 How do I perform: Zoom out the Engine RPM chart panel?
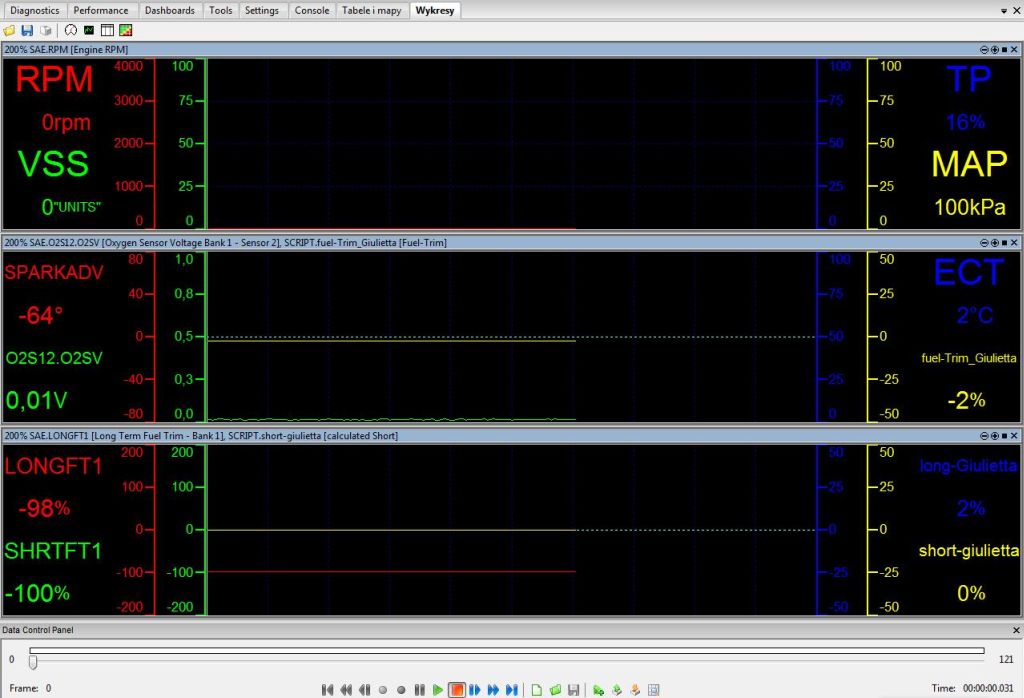point(983,49)
